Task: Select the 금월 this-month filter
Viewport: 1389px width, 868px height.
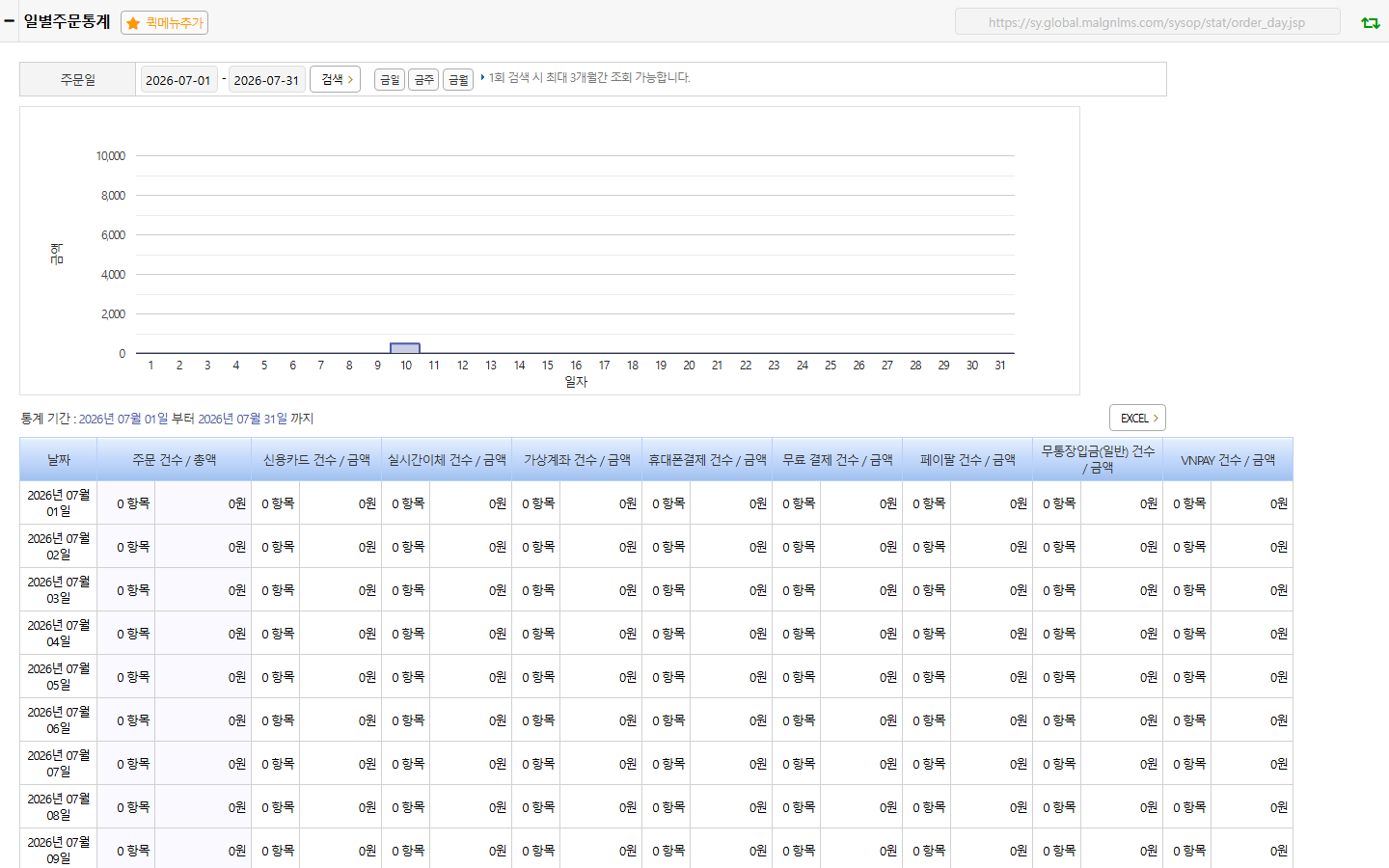Action: 458,80
